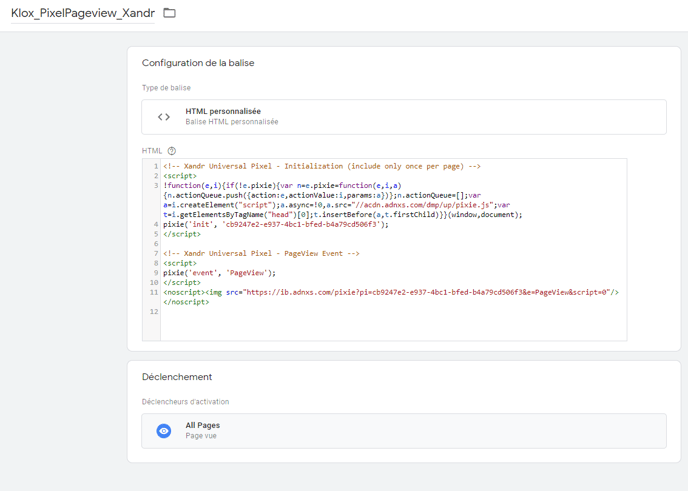This screenshot has height=491, width=688.
Task: Click the folder icon next to tag name
Action: [x=169, y=13]
